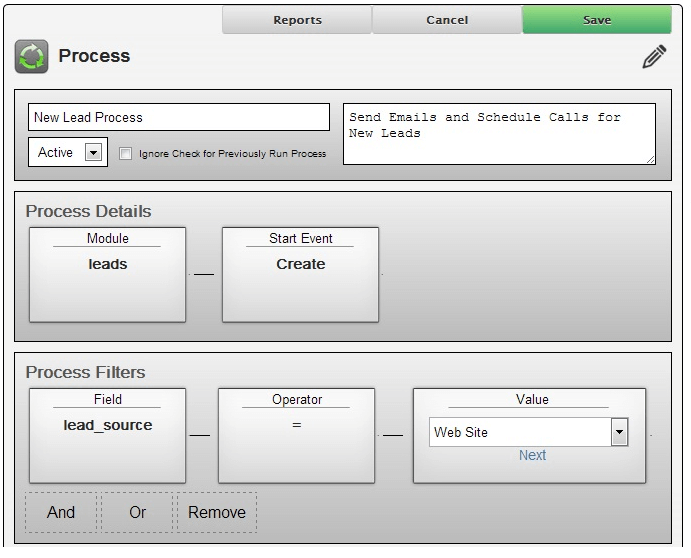The height and width of the screenshot is (558, 691).
Task: Remove the current process filter
Action: [217, 512]
